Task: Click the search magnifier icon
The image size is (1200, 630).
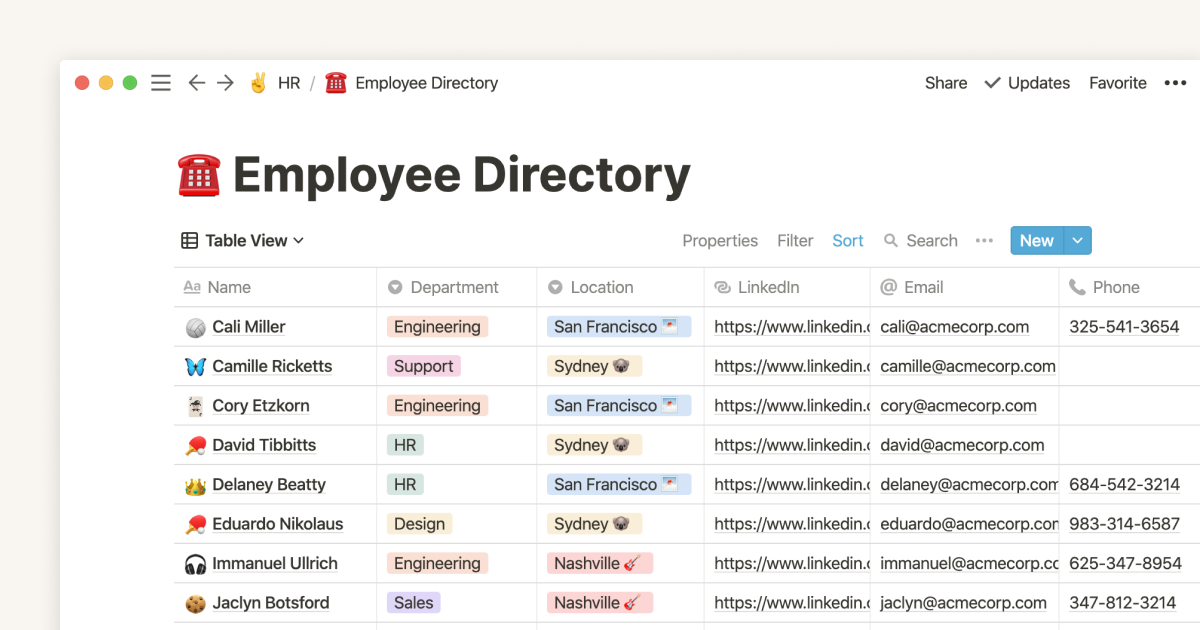Action: 891,241
